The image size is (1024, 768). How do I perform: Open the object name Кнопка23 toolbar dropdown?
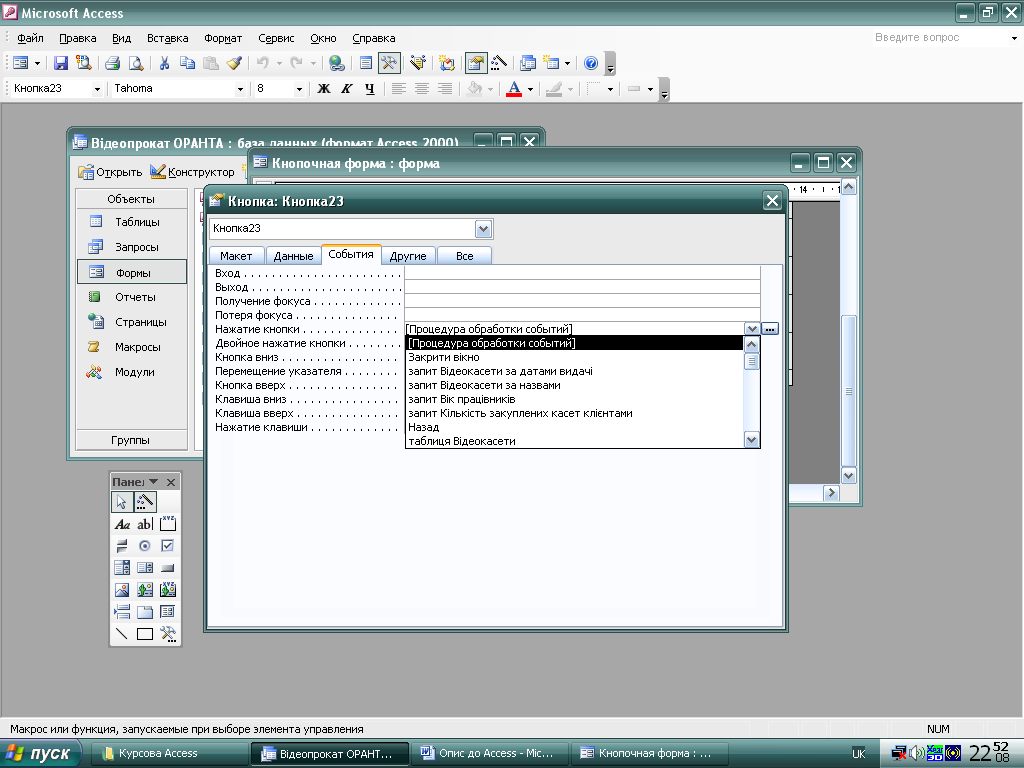pos(97,89)
